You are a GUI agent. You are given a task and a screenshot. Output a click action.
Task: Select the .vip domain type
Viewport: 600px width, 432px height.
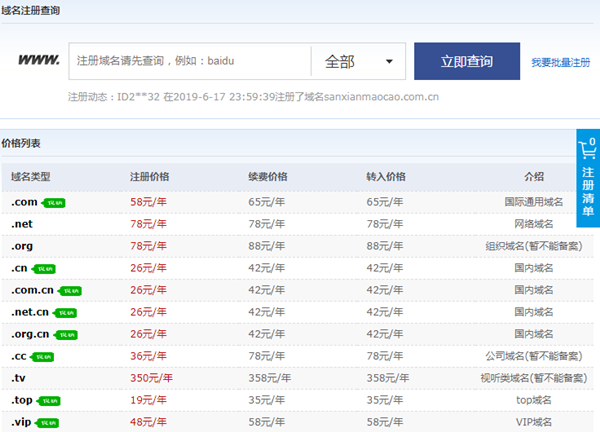coord(21,422)
